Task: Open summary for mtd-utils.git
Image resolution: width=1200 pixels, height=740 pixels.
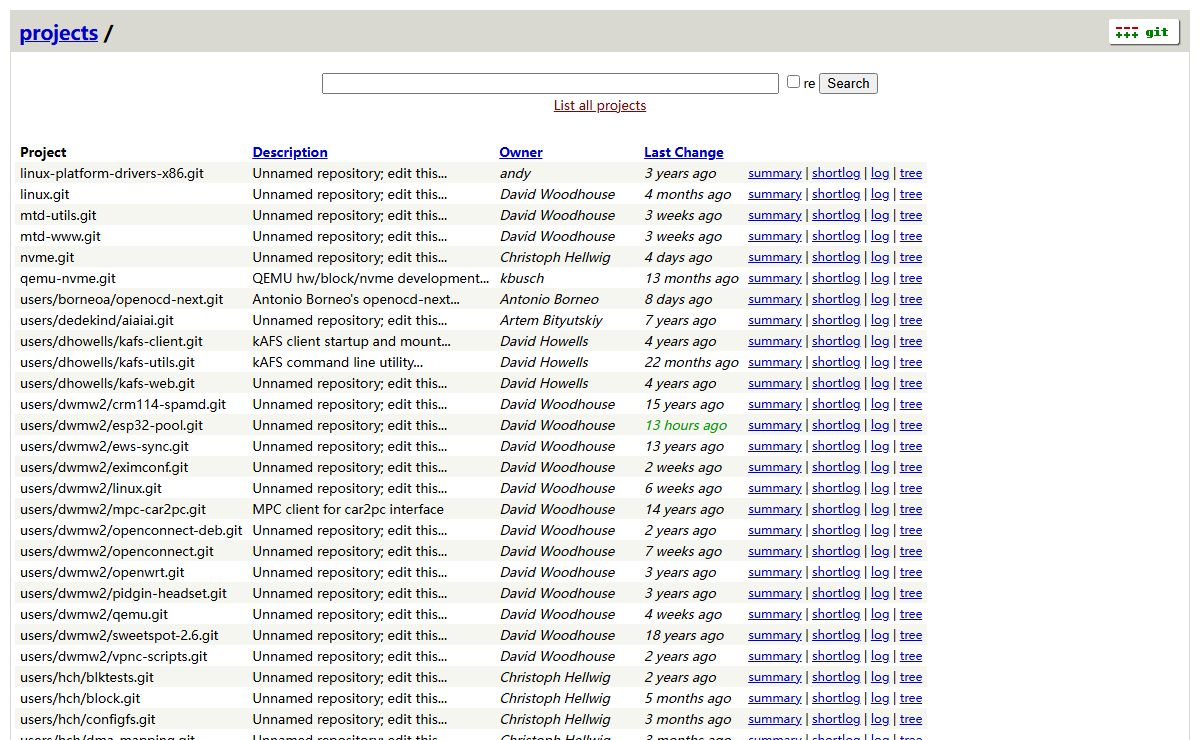Action: pos(775,216)
